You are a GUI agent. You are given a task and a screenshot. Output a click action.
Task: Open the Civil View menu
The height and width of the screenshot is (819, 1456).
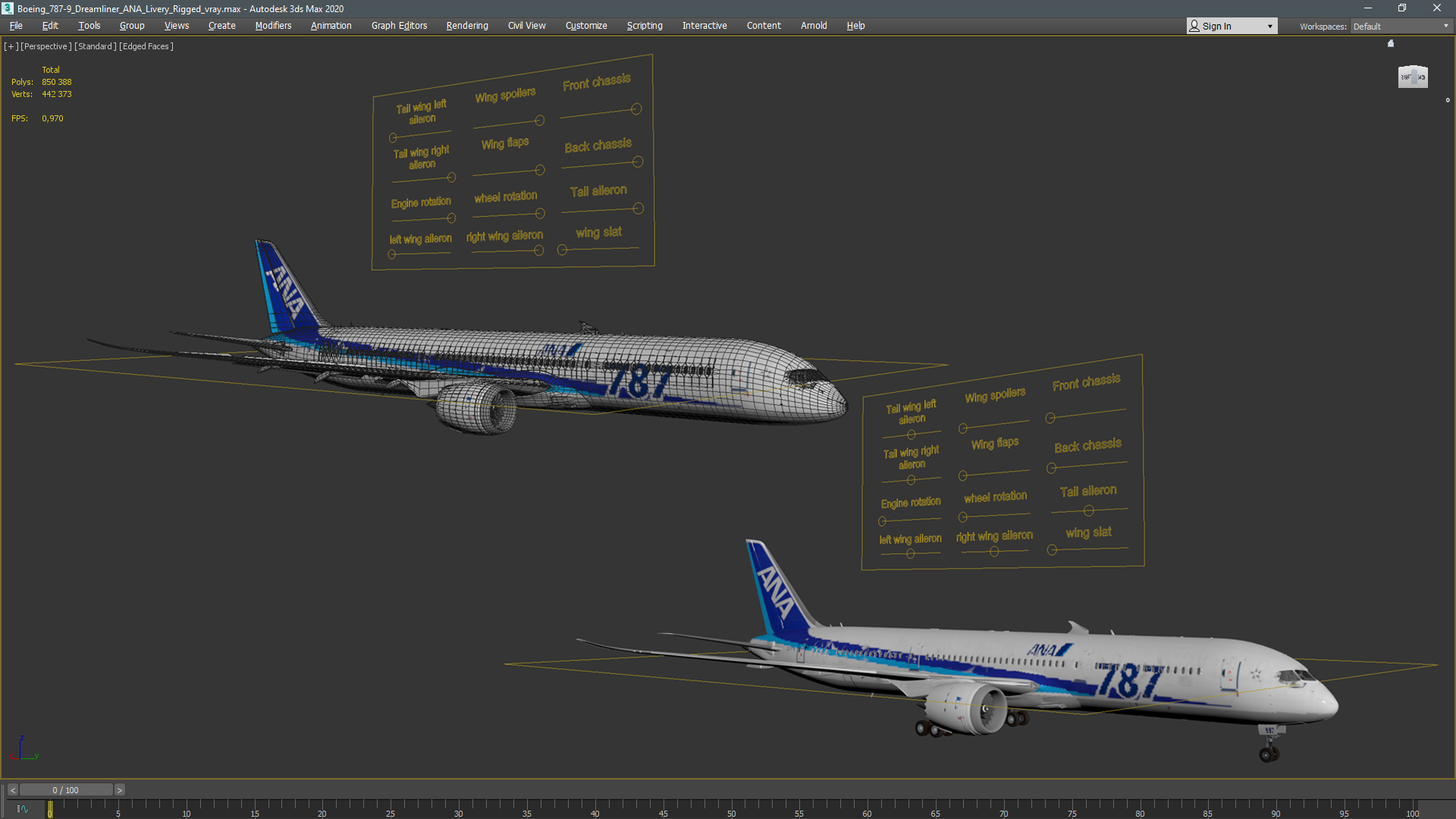(x=526, y=26)
